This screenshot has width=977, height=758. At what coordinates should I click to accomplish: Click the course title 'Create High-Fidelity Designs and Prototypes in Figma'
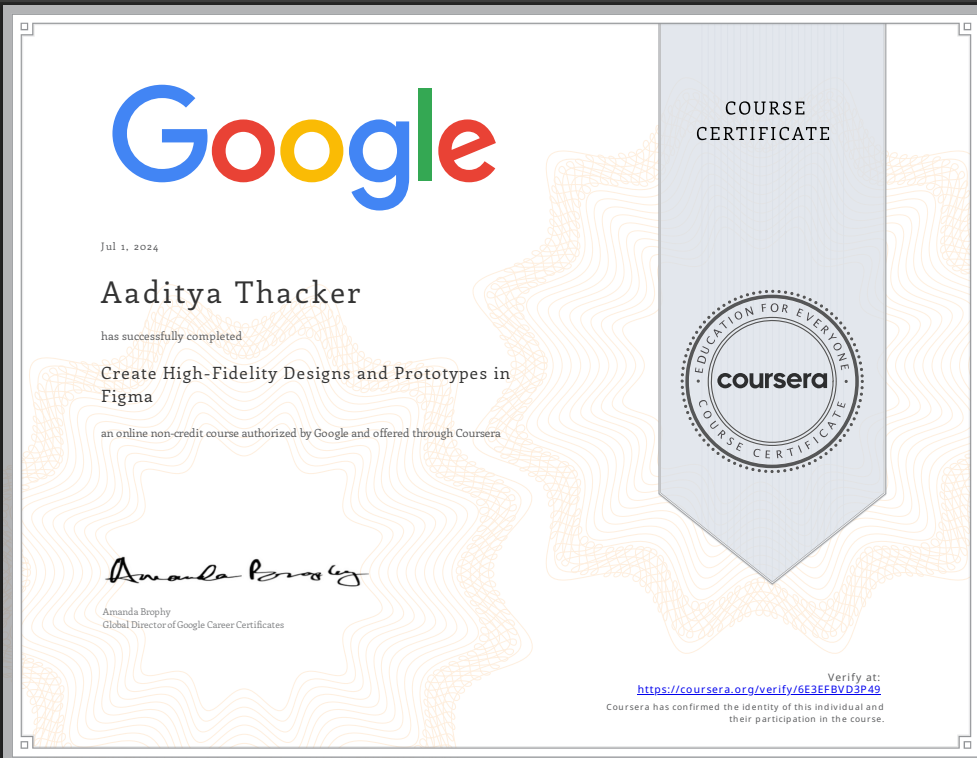[x=305, y=384]
